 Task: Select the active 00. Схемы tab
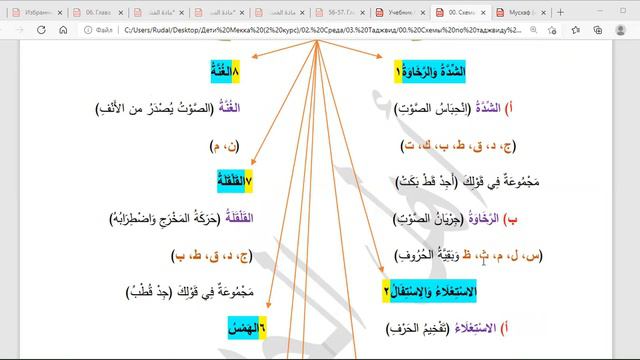coord(460,13)
